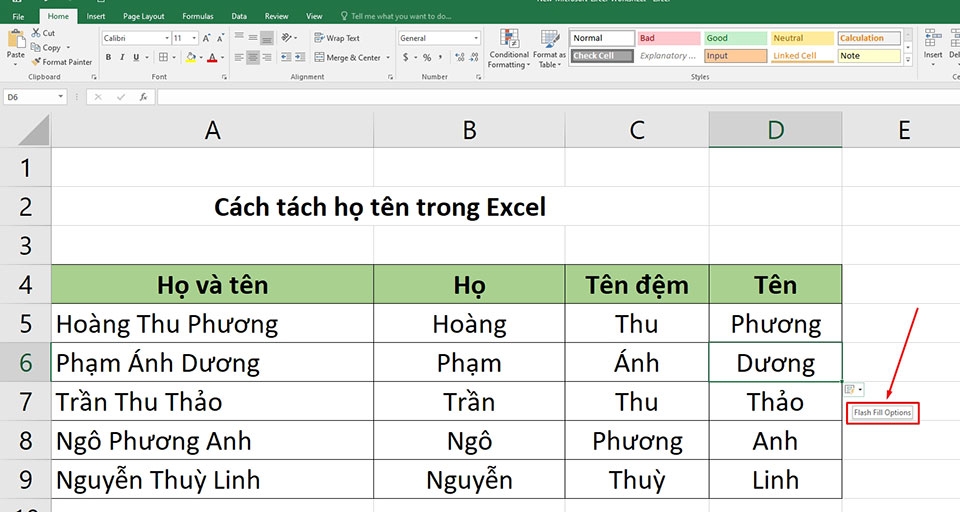Click the formula bar input
The height and width of the screenshot is (512, 960).
coord(557,97)
